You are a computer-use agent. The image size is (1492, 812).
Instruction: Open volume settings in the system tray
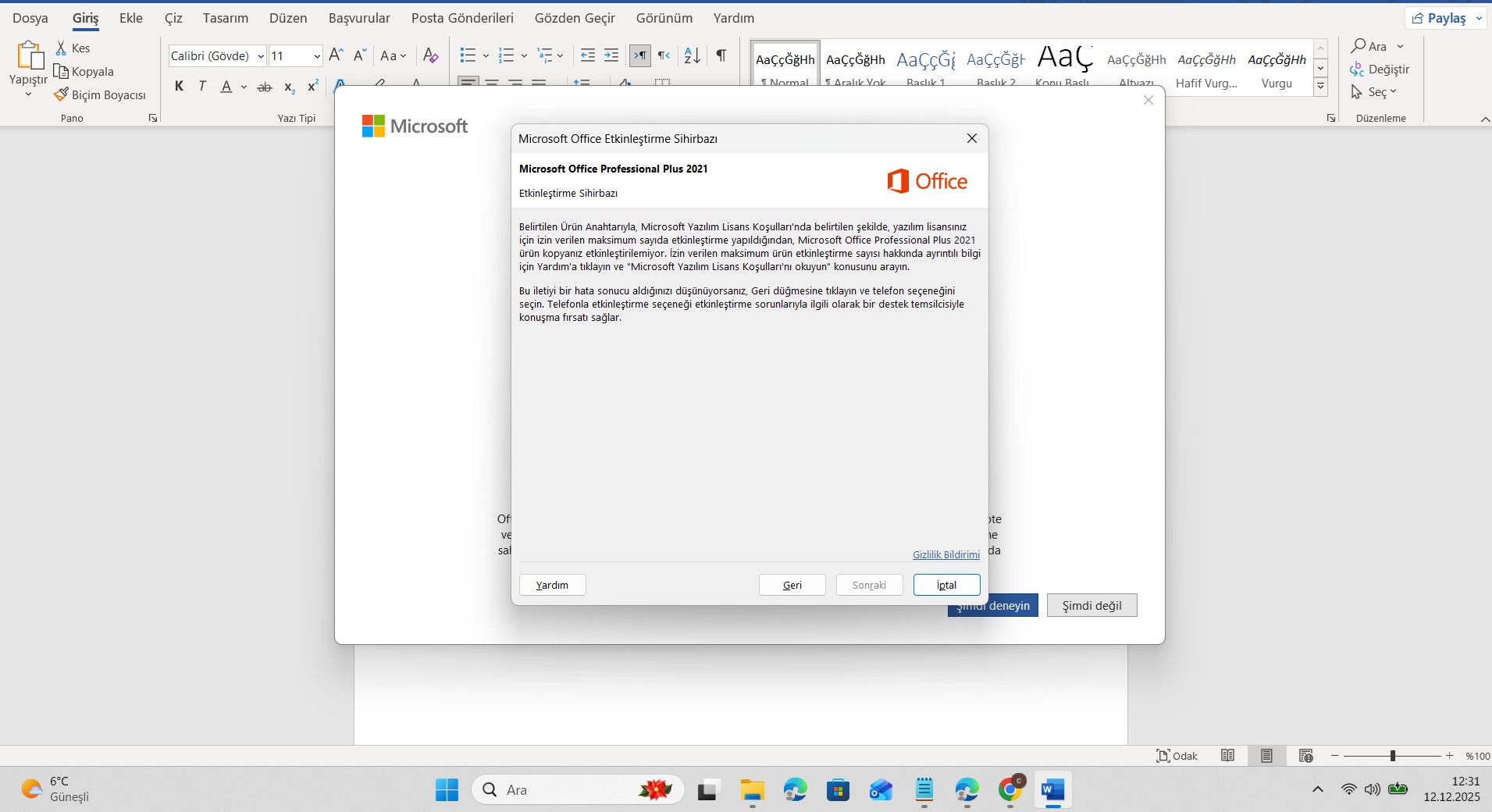(1372, 789)
